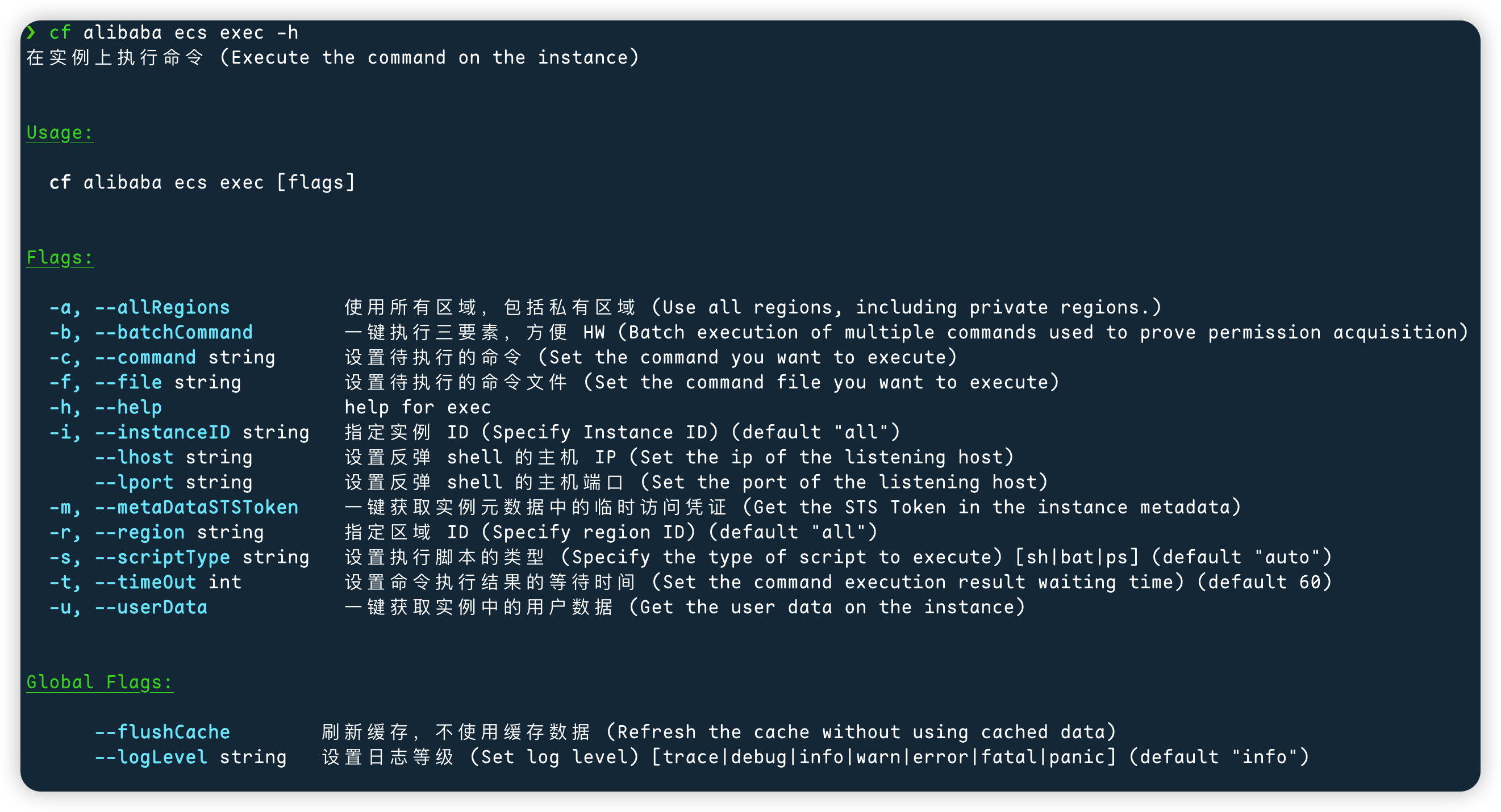This screenshot has height=812, width=1501.
Task: Click the --timeOut flag name
Action: (x=145, y=583)
